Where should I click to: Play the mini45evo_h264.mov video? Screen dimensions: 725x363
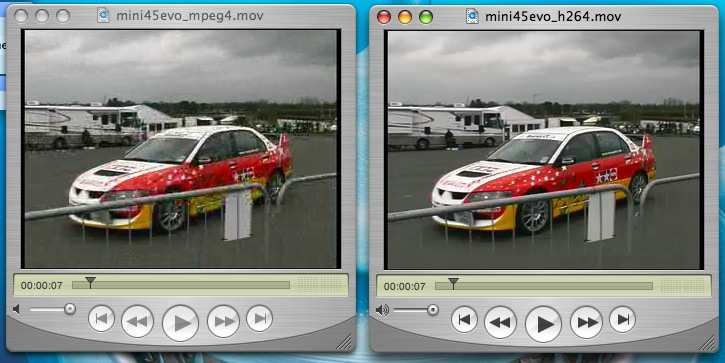point(543,323)
